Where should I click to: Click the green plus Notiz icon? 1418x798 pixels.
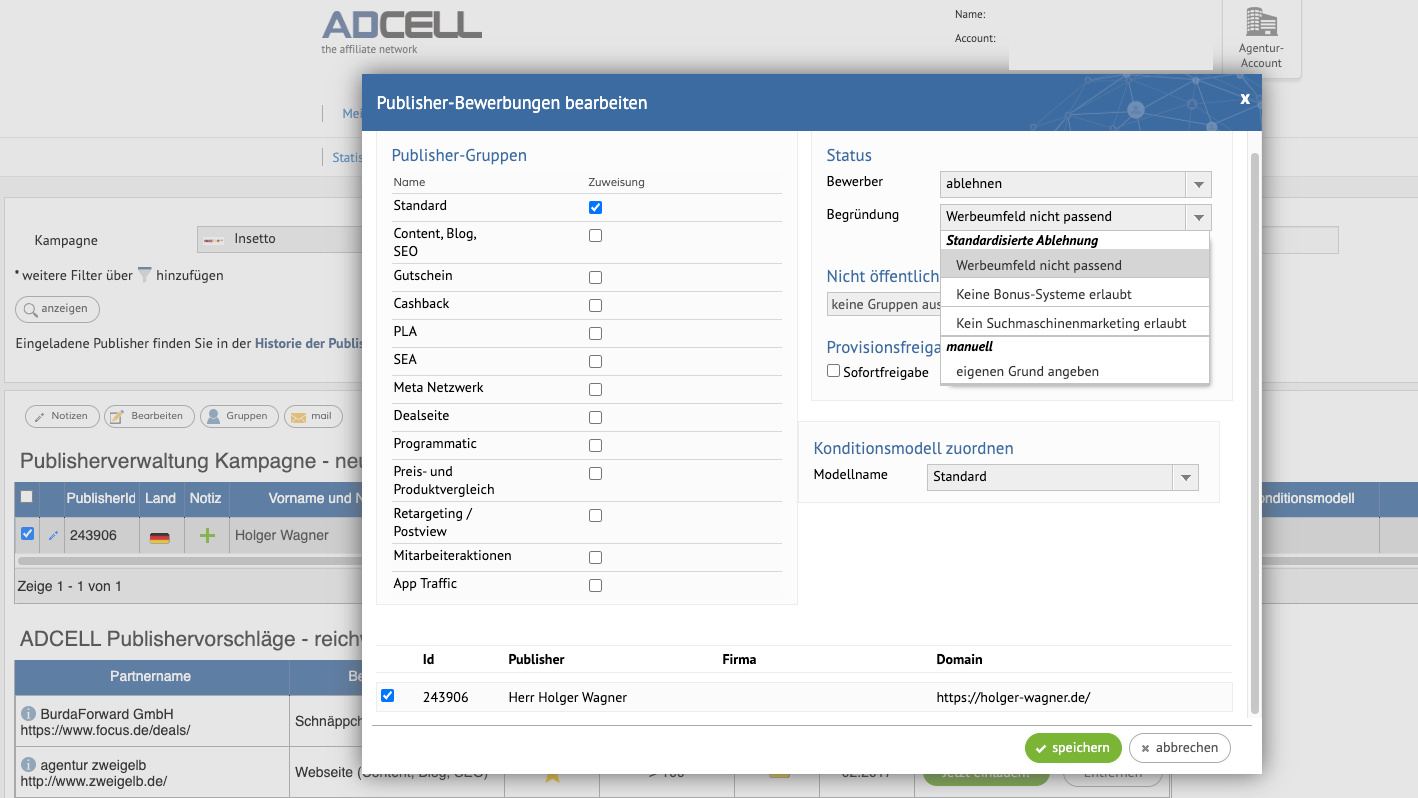(207, 535)
